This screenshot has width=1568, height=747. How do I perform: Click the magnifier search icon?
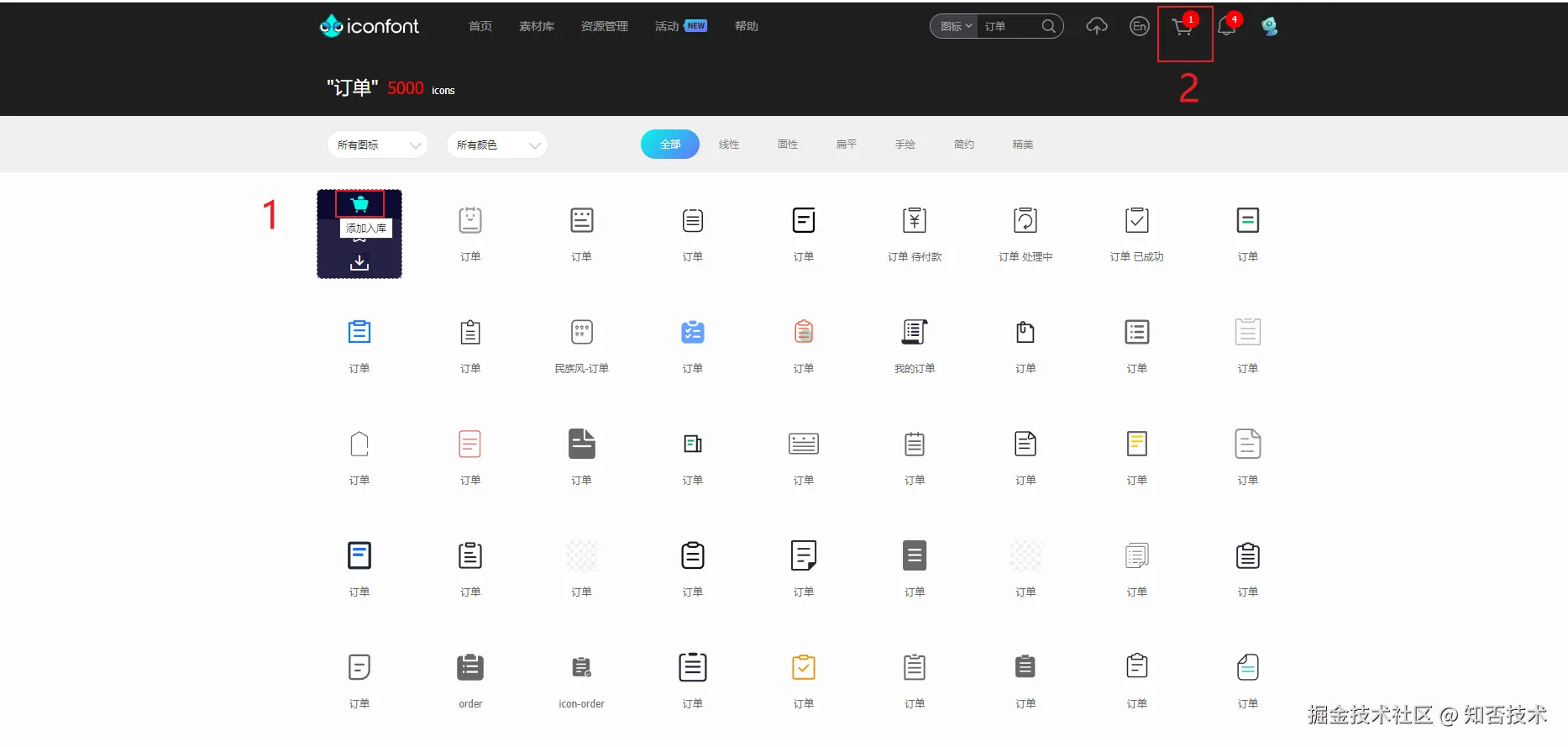pyautogui.click(x=1049, y=26)
